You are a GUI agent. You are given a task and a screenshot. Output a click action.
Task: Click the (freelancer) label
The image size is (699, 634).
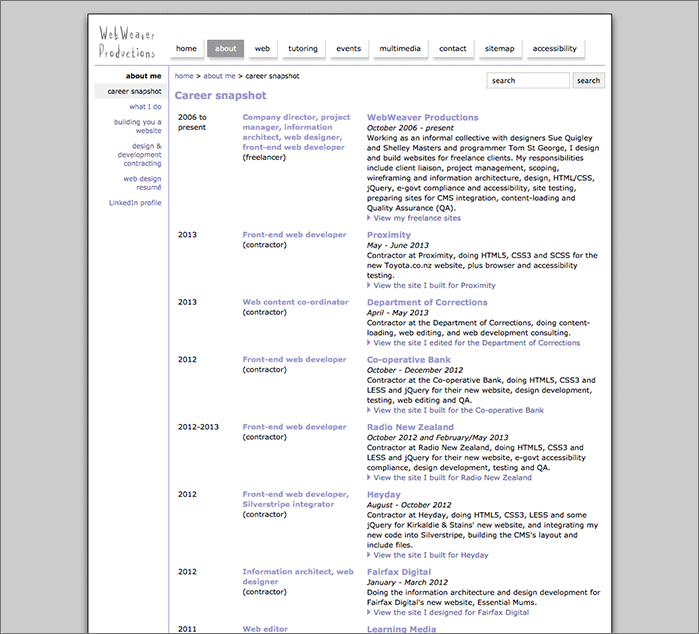point(264,157)
